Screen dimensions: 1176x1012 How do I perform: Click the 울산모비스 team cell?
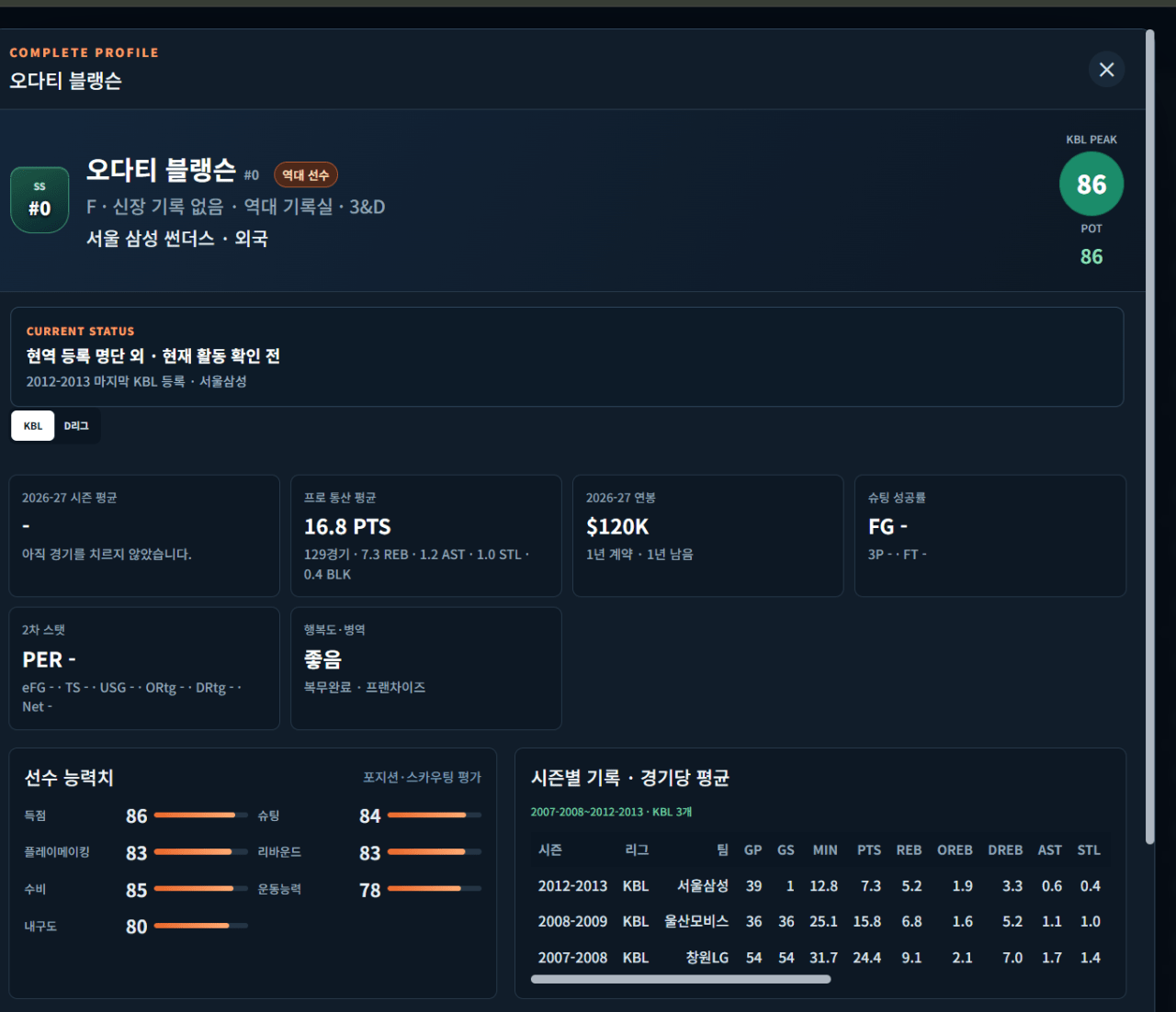(x=696, y=922)
